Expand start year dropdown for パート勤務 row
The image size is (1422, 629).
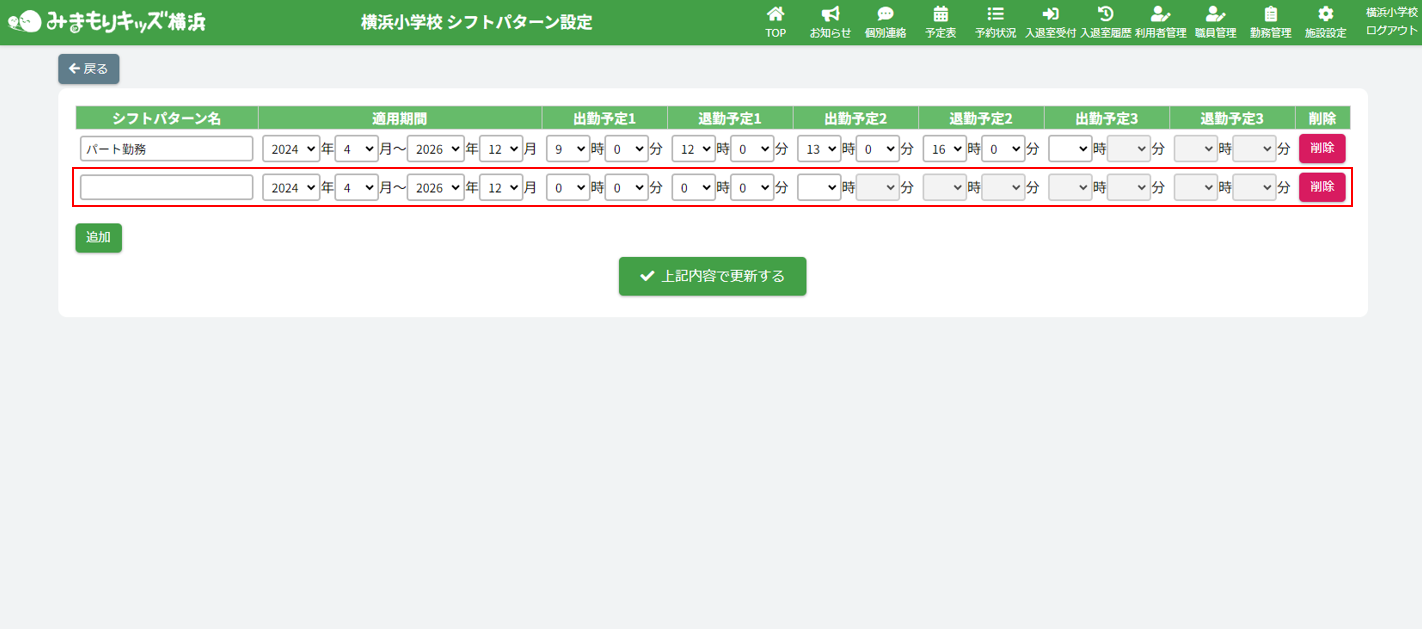click(x=291, y=149)
